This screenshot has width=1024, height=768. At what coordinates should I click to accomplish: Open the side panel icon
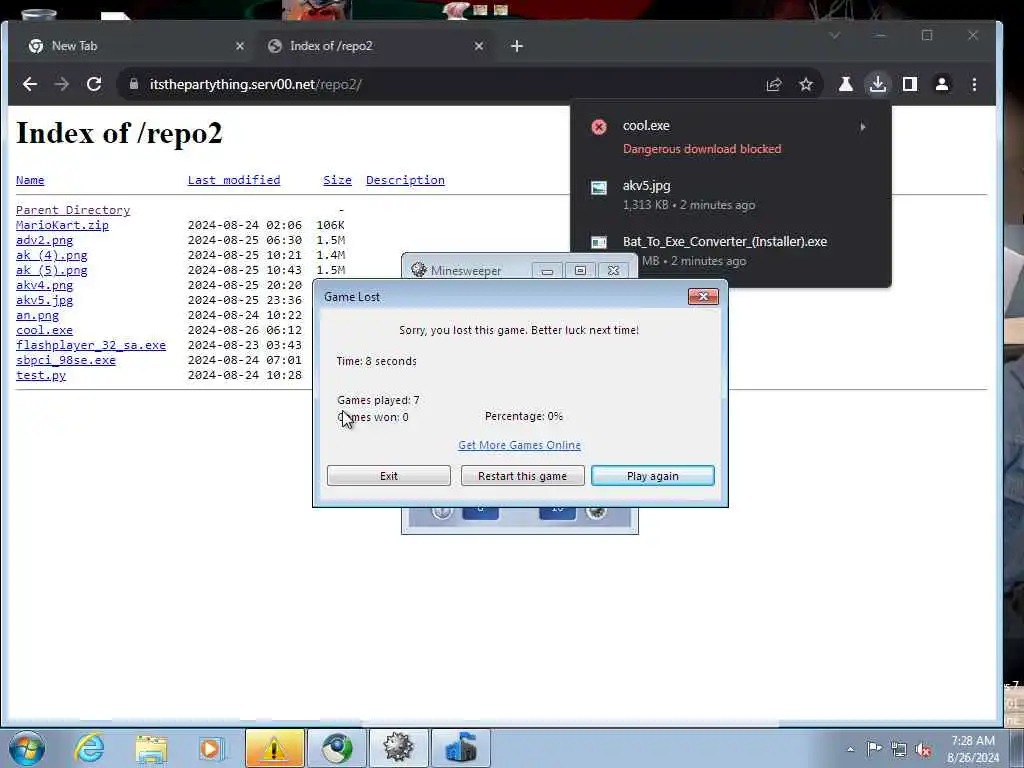[910, 84]
